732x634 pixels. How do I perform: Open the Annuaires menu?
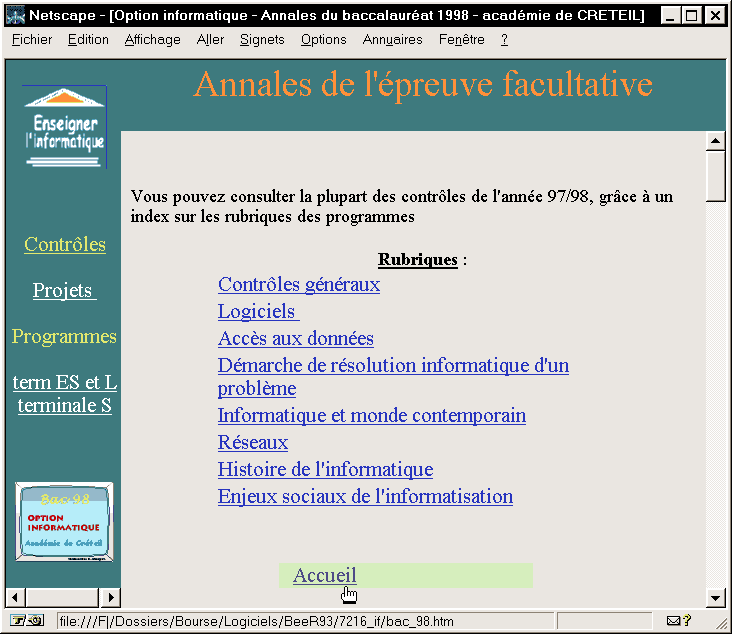(393, 40)
